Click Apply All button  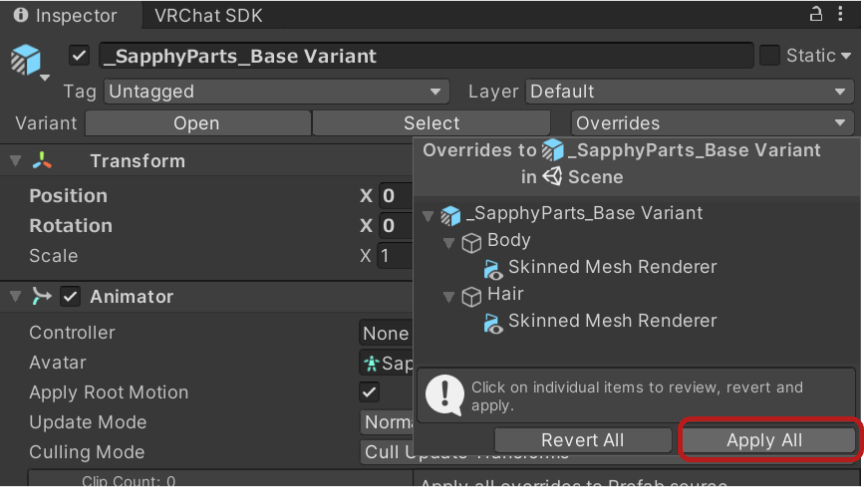[x=769, y=440]
